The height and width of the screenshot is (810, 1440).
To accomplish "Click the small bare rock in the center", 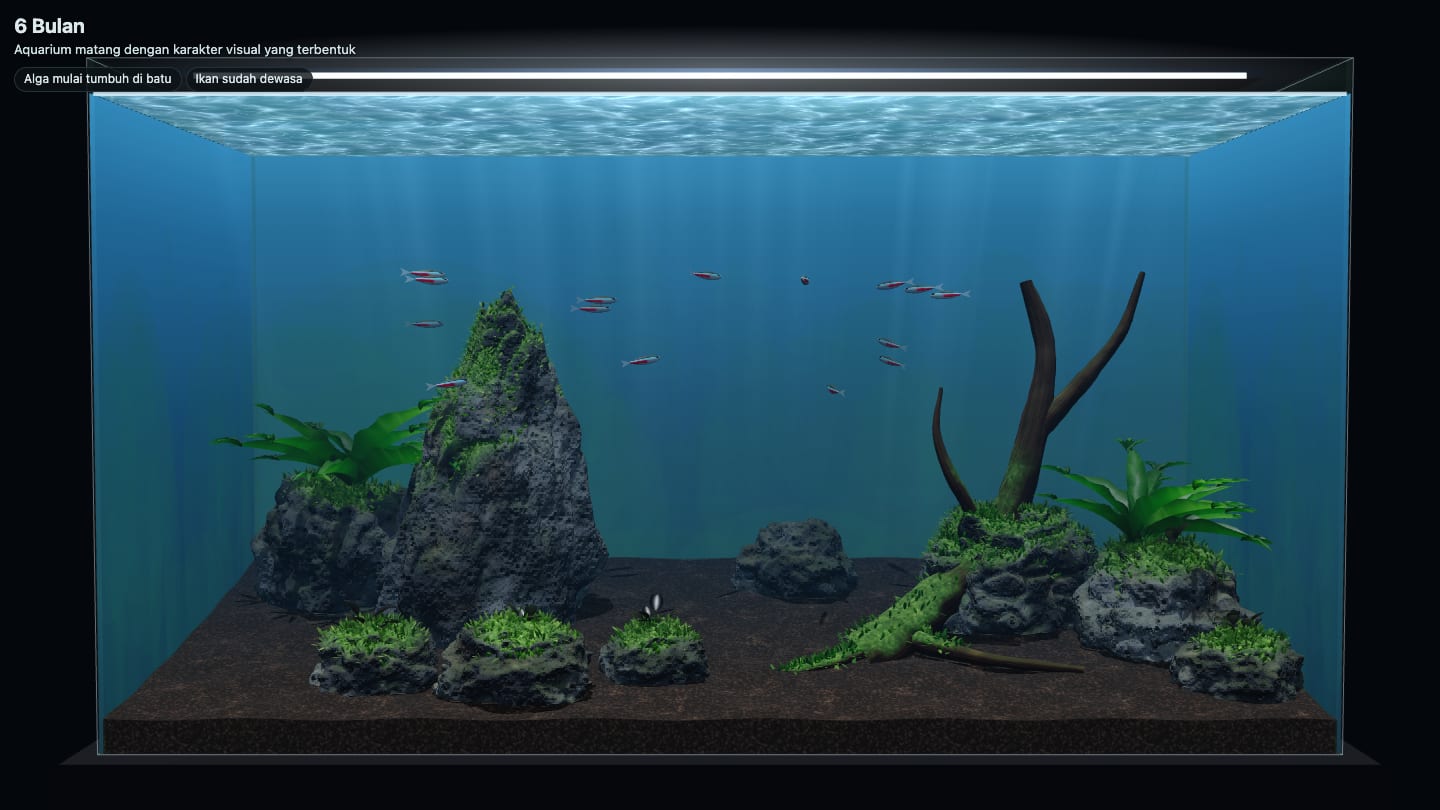I will (x=794, y=559).
